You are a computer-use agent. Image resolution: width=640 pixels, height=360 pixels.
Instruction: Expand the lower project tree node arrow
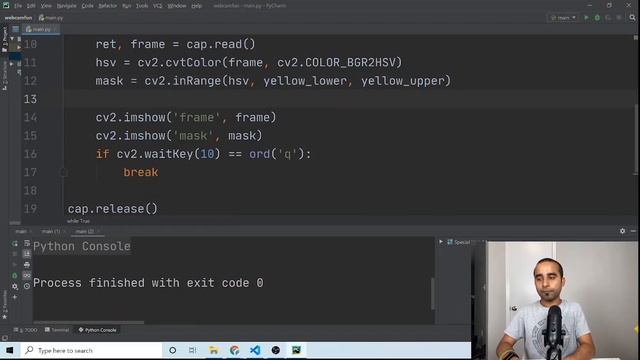(x=12, y=64)
